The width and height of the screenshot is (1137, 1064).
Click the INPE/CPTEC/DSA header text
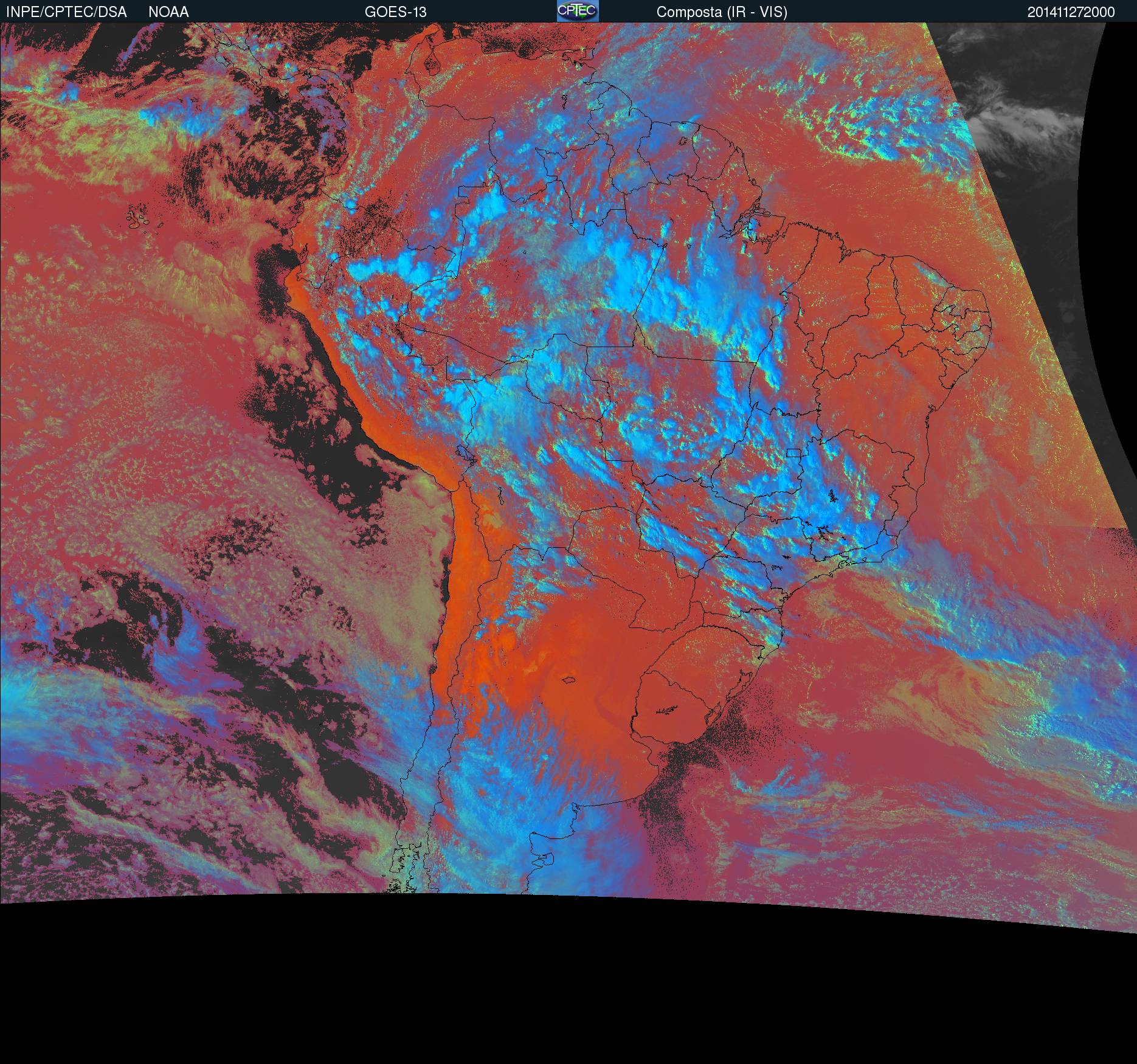pyautogui.click(x=66, y=12)
